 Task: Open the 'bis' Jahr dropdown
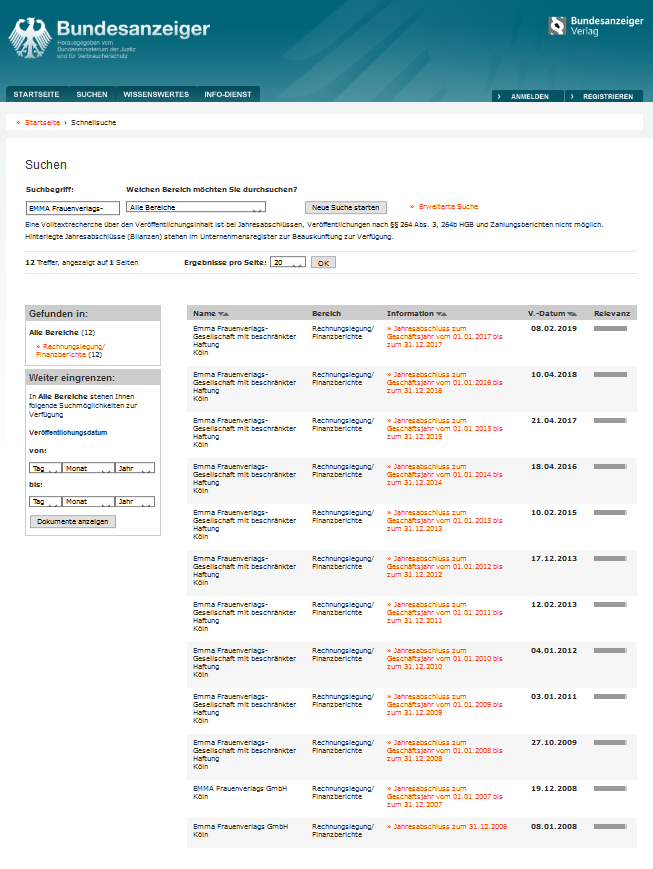134,502
